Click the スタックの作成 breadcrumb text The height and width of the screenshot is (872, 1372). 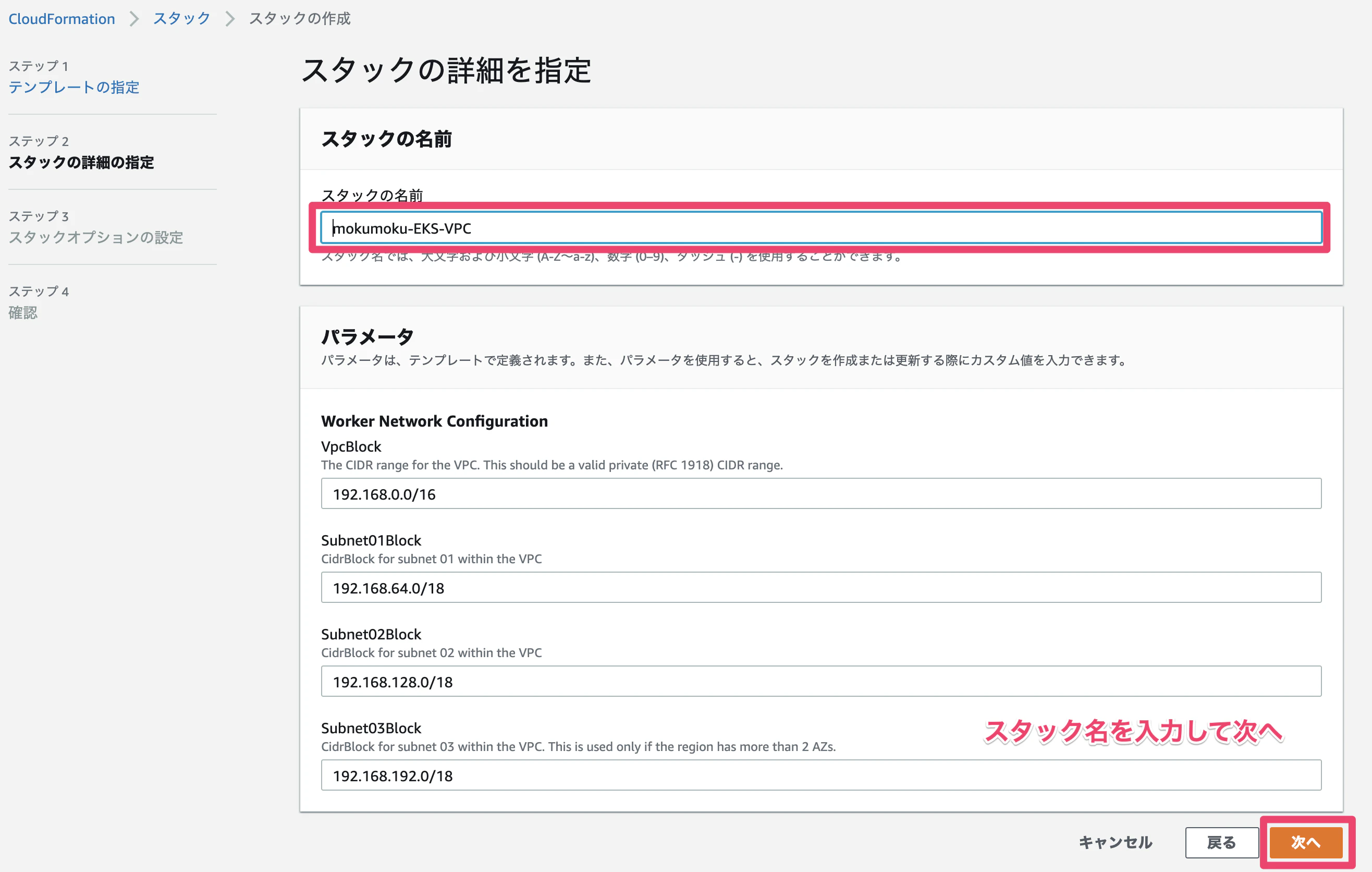pos(300,19)
